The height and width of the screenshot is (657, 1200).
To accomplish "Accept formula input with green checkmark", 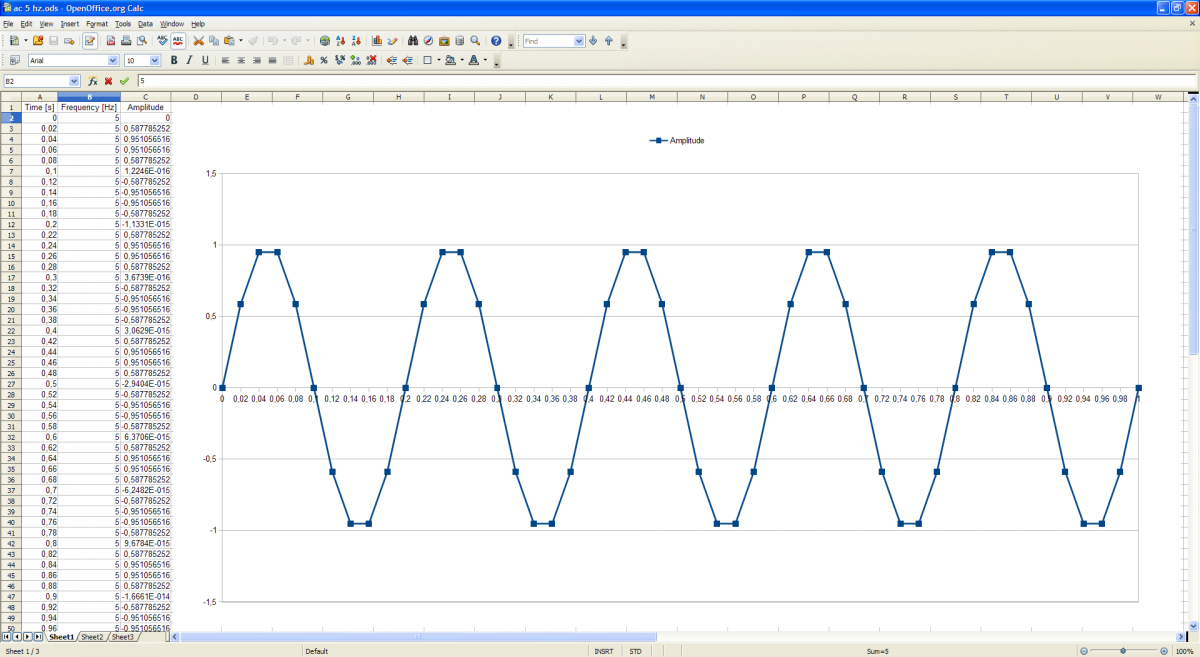I will pos(124,81).
